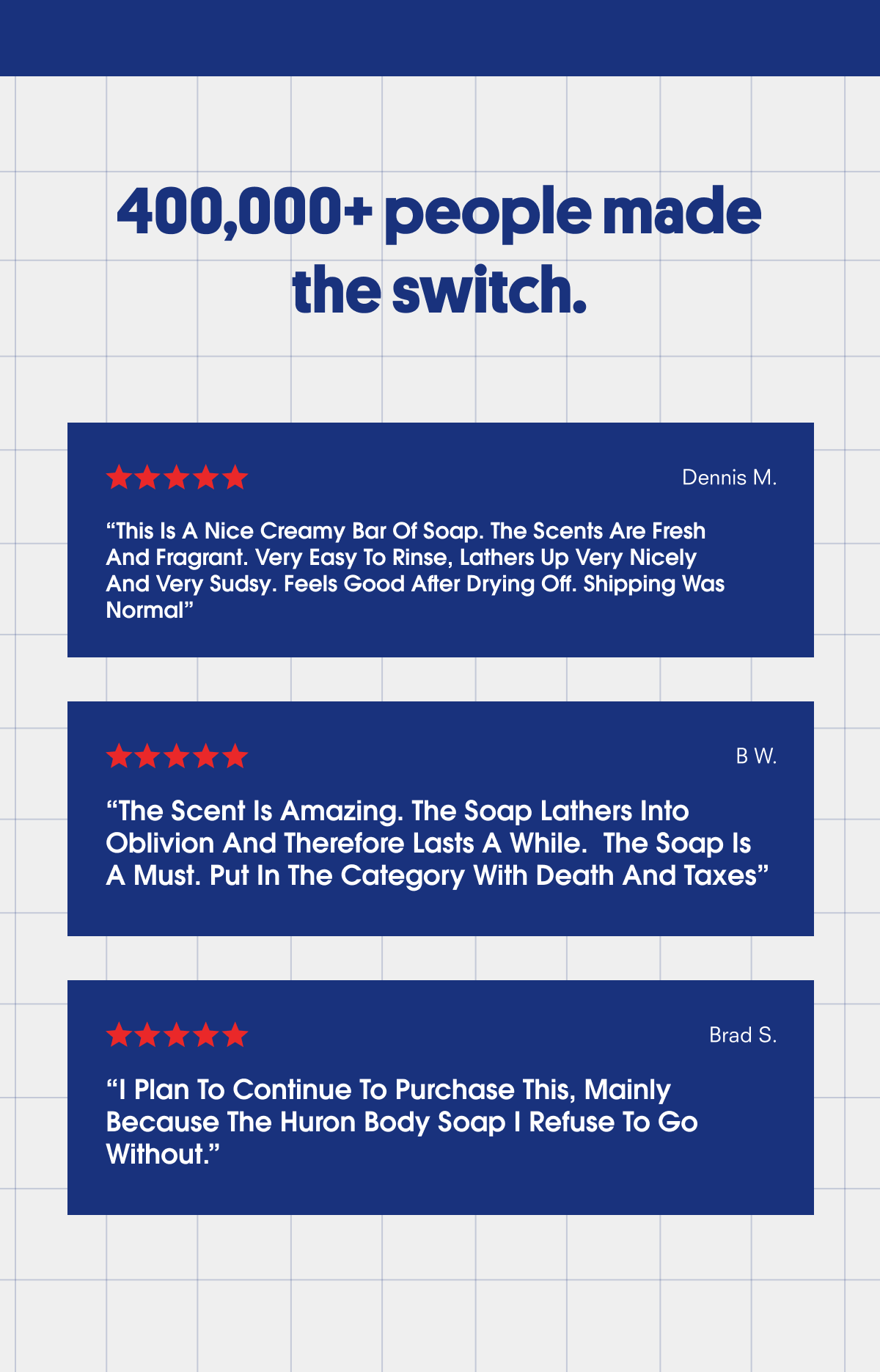Image resolution: width=880 pixels, height=1372 pixels.
Task: Click the reviewer name Dennis M.
Action: [x=729, y=478]
